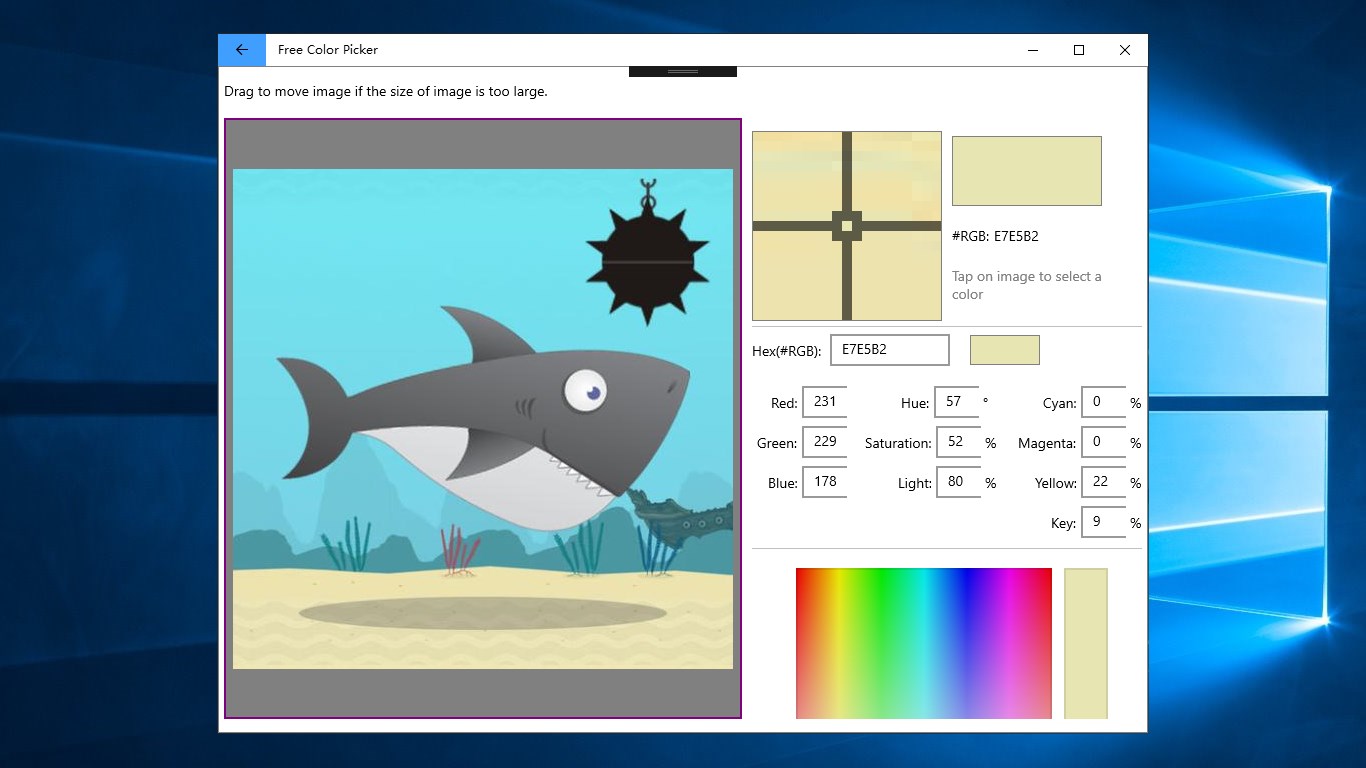
Task: Click the 'Light:' label
Action: [915, 484]
